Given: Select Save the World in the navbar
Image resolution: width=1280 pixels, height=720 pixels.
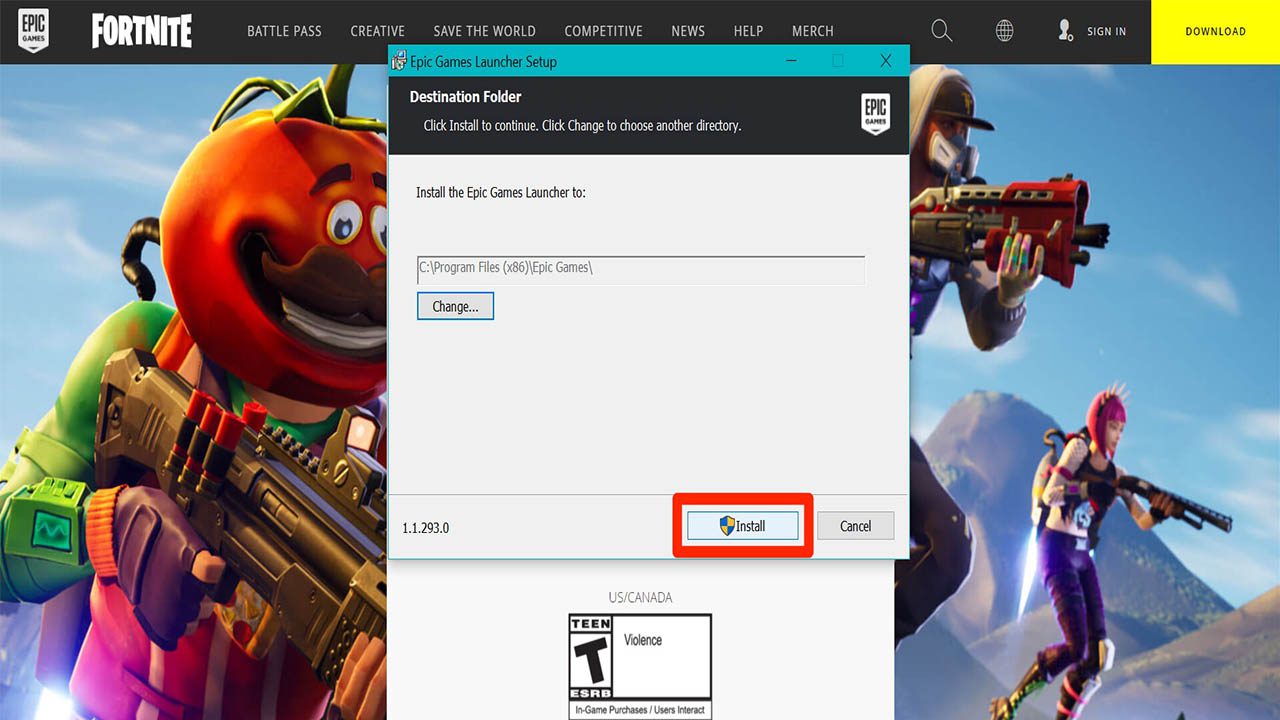Looking at the screenshot, I should coord(484,31).
